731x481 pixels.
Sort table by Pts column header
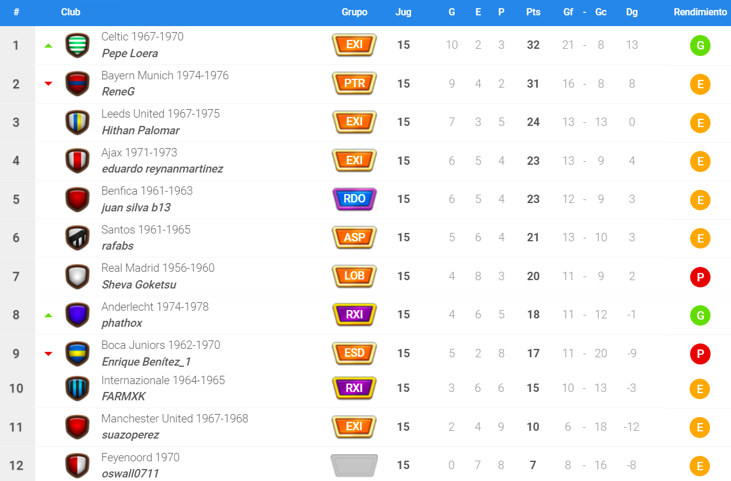[x=533, y=12]
